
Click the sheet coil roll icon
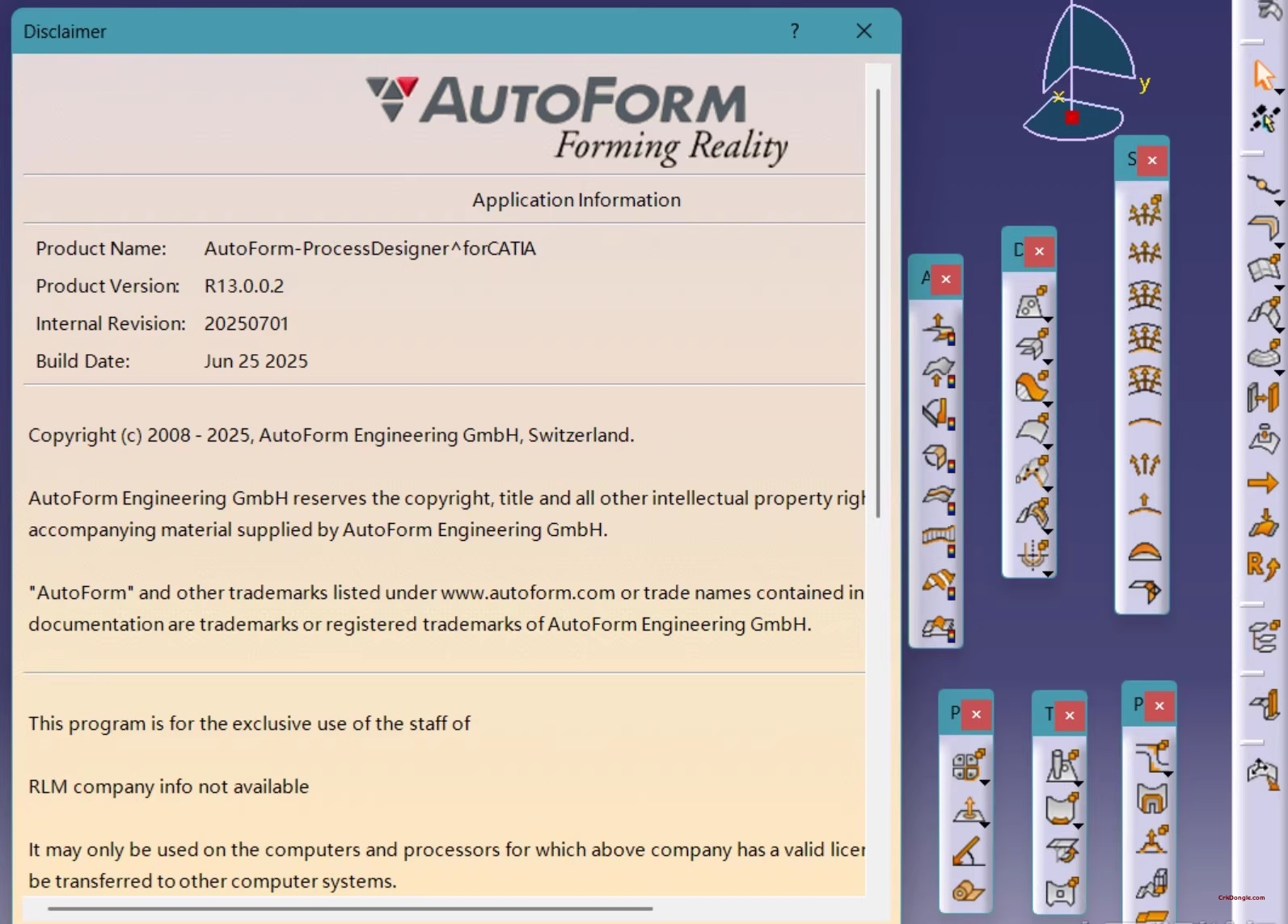point(968,891)
